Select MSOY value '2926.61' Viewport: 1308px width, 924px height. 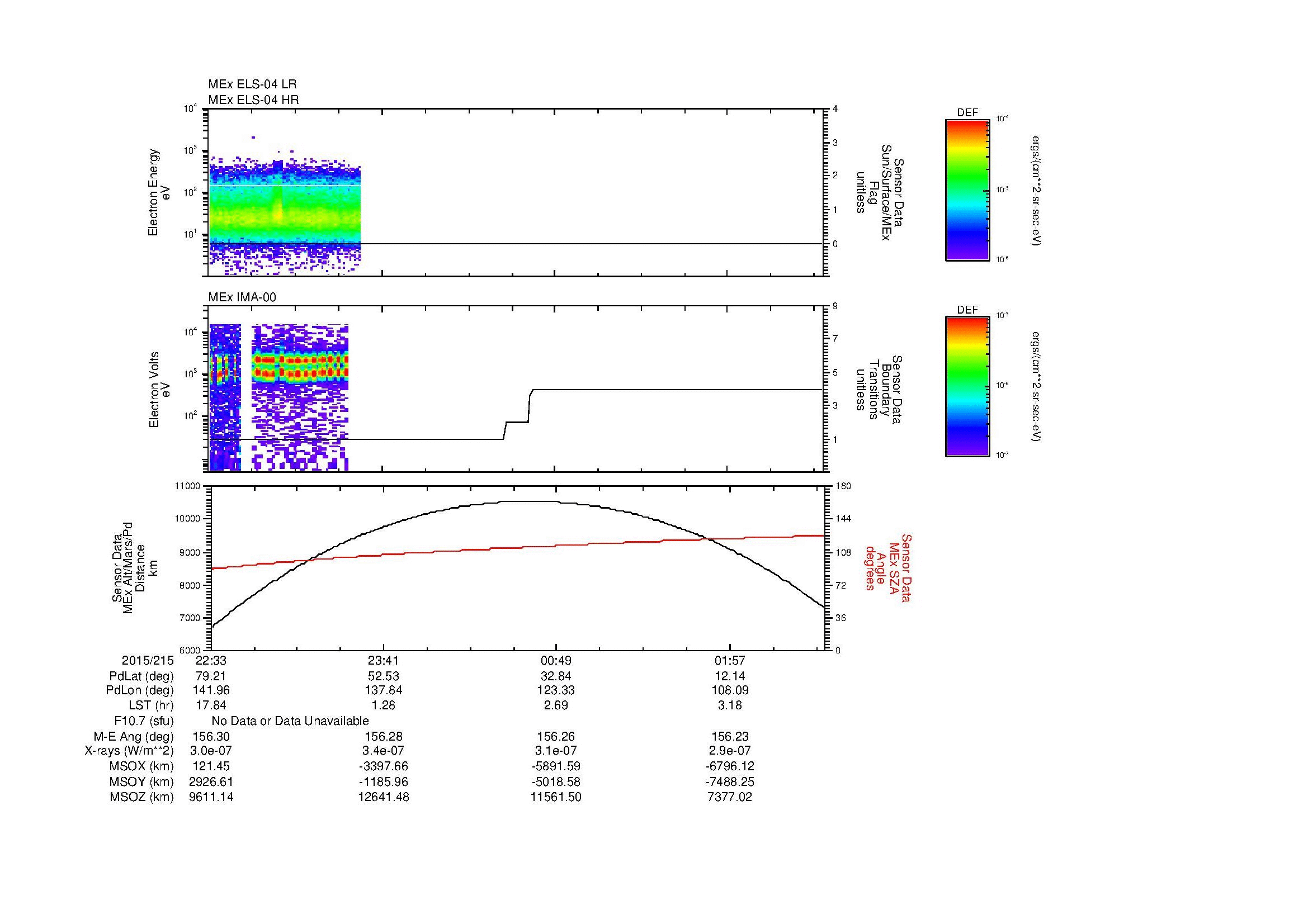tap(211, 781)
